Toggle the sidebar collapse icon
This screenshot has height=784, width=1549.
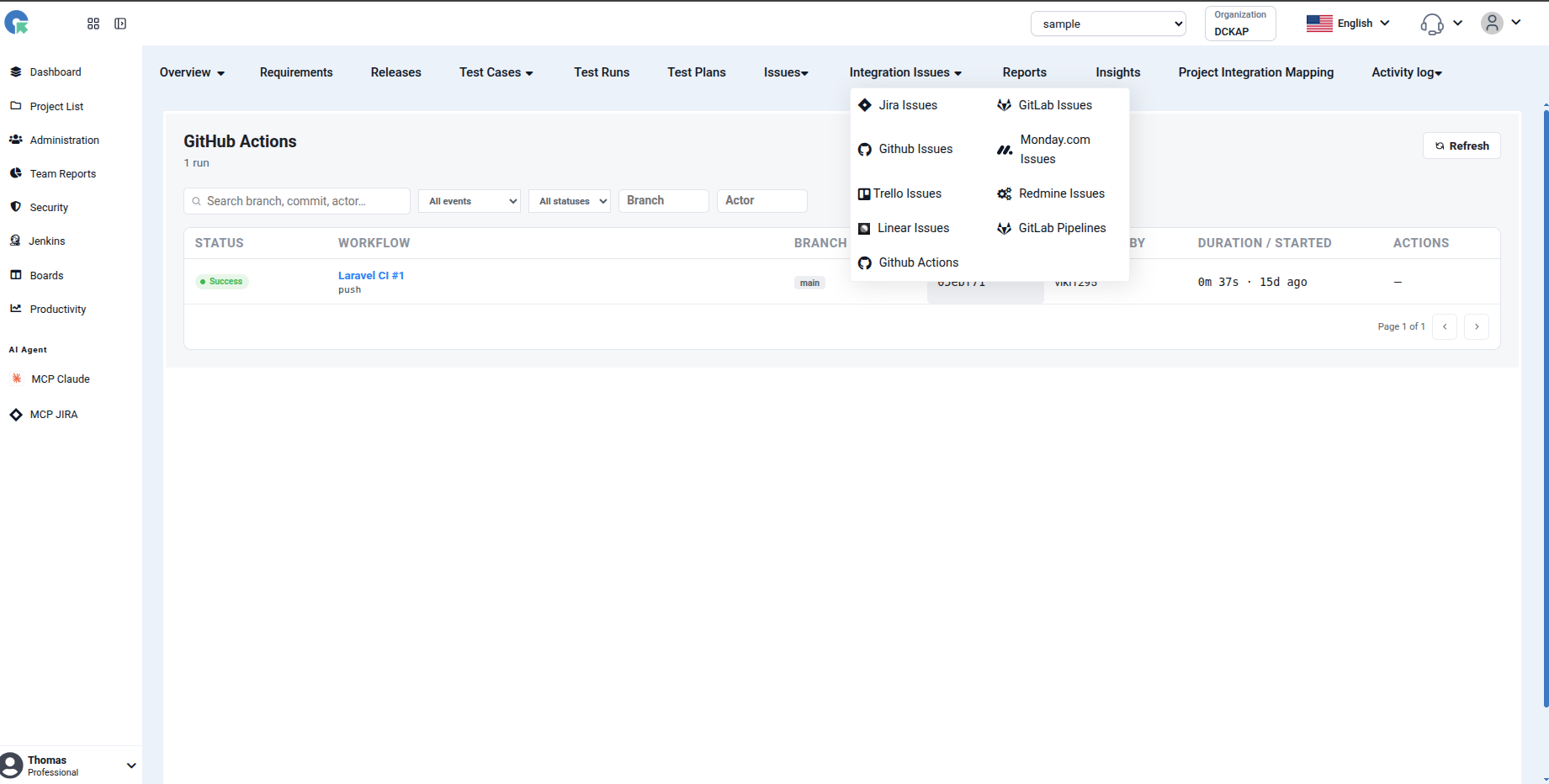pos(120,24)
